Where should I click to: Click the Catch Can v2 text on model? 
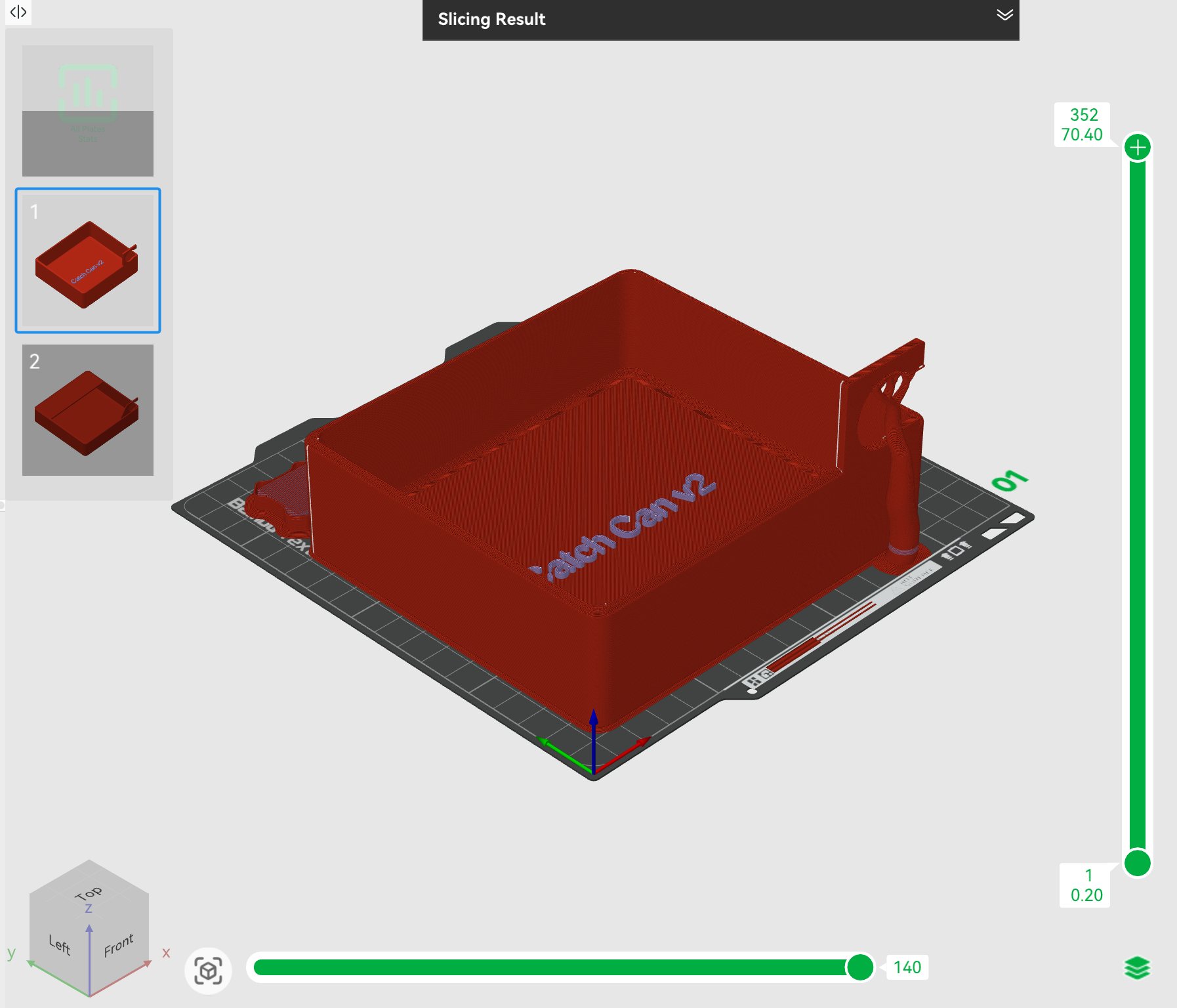point(631,524)
